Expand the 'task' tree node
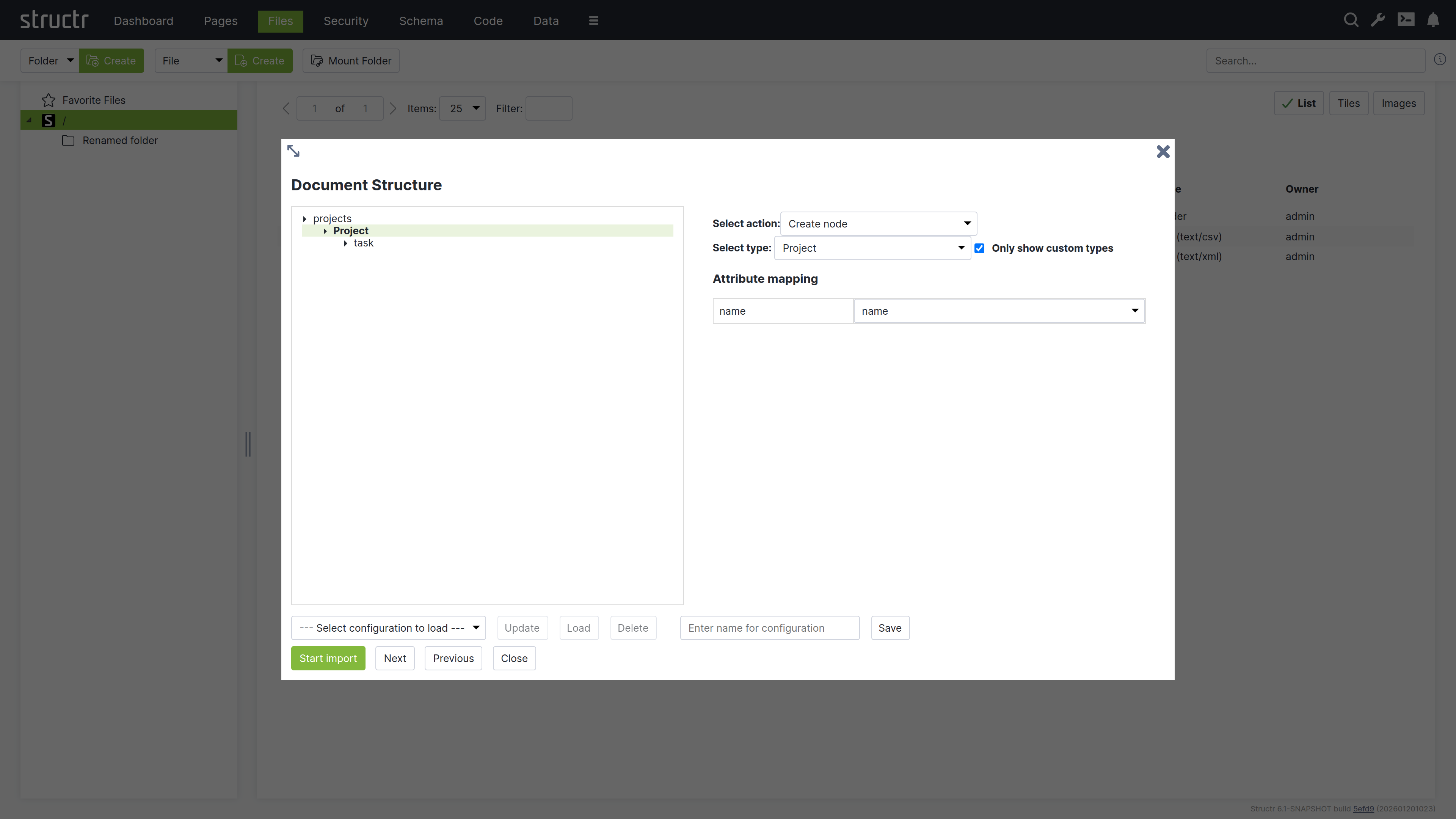 click(x=347, y=243)
